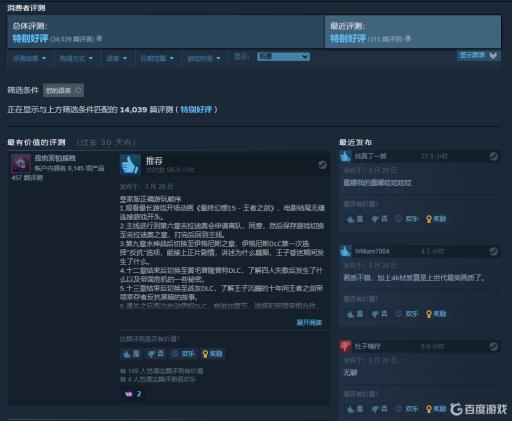
Task: Click Steam icon on first recent review
Action: pyautogui.click(x=493, y=156)
